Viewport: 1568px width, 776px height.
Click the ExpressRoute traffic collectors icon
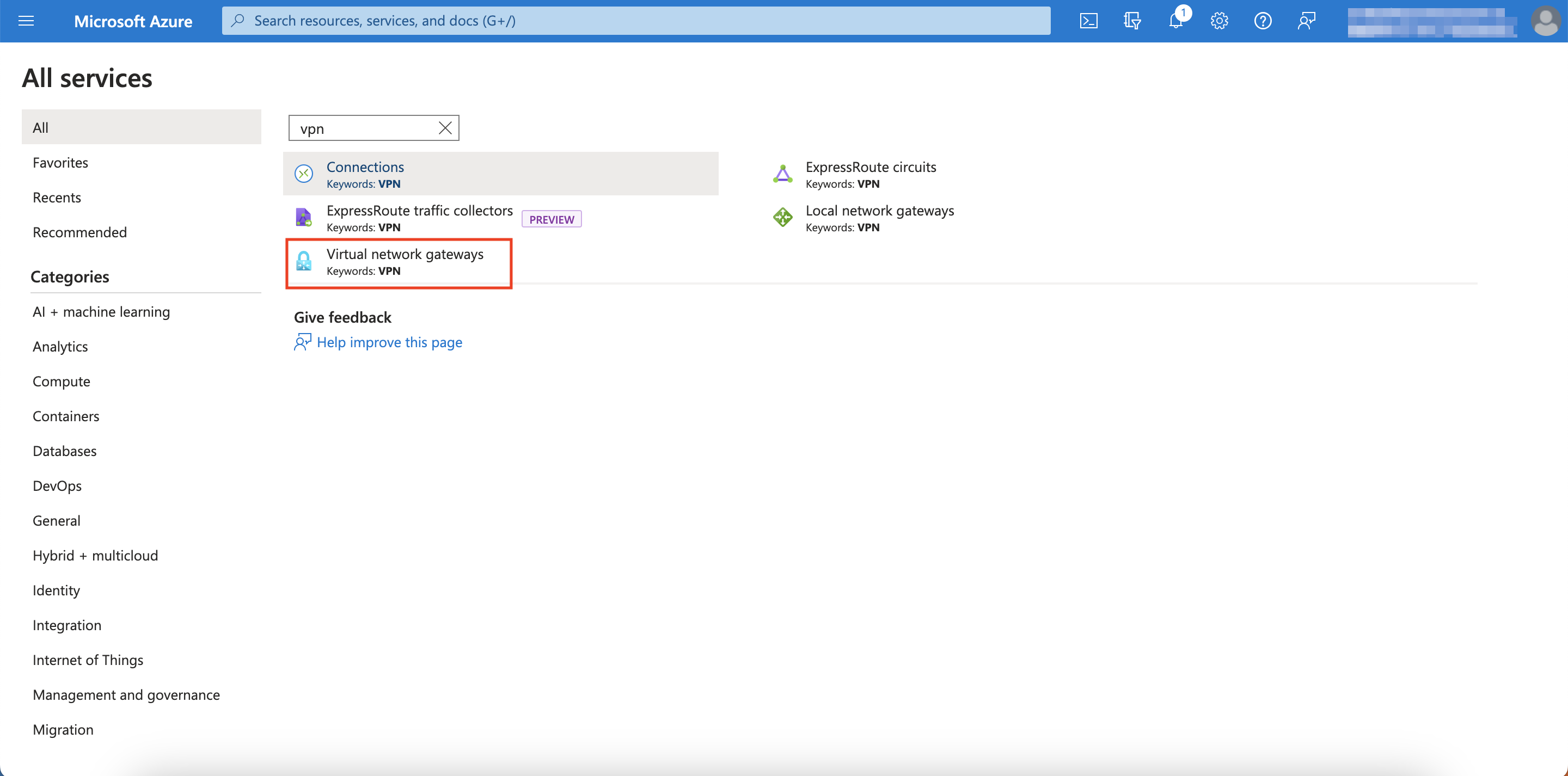[x=303, y=217]
